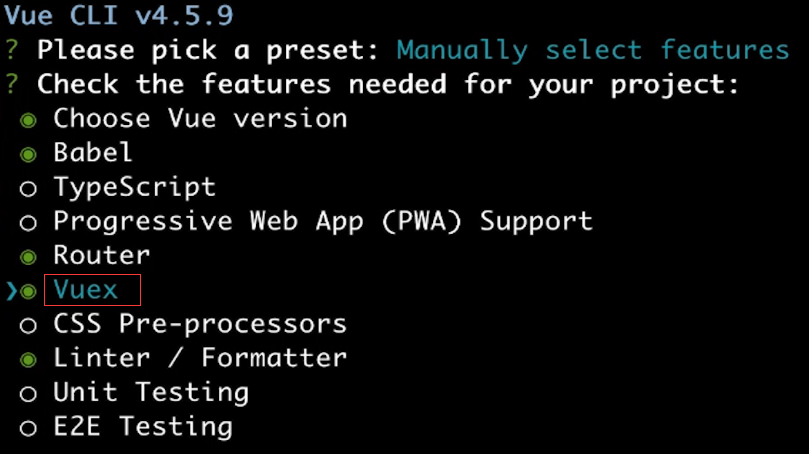Click Manually select features preset text
The image size is (809, 454).
[x=593, y=51]
